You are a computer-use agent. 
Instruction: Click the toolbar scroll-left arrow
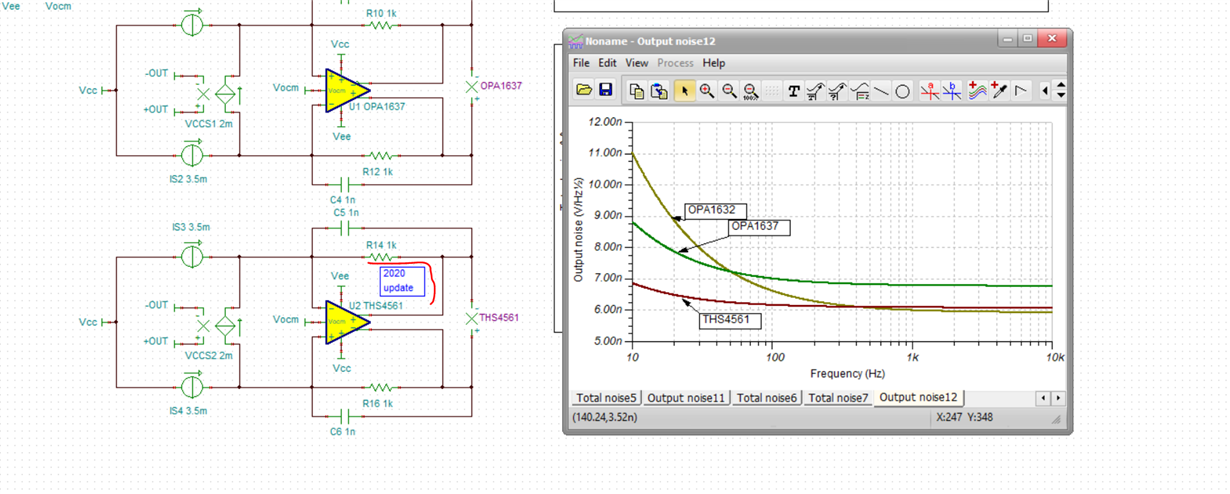tap(1045, 91)
